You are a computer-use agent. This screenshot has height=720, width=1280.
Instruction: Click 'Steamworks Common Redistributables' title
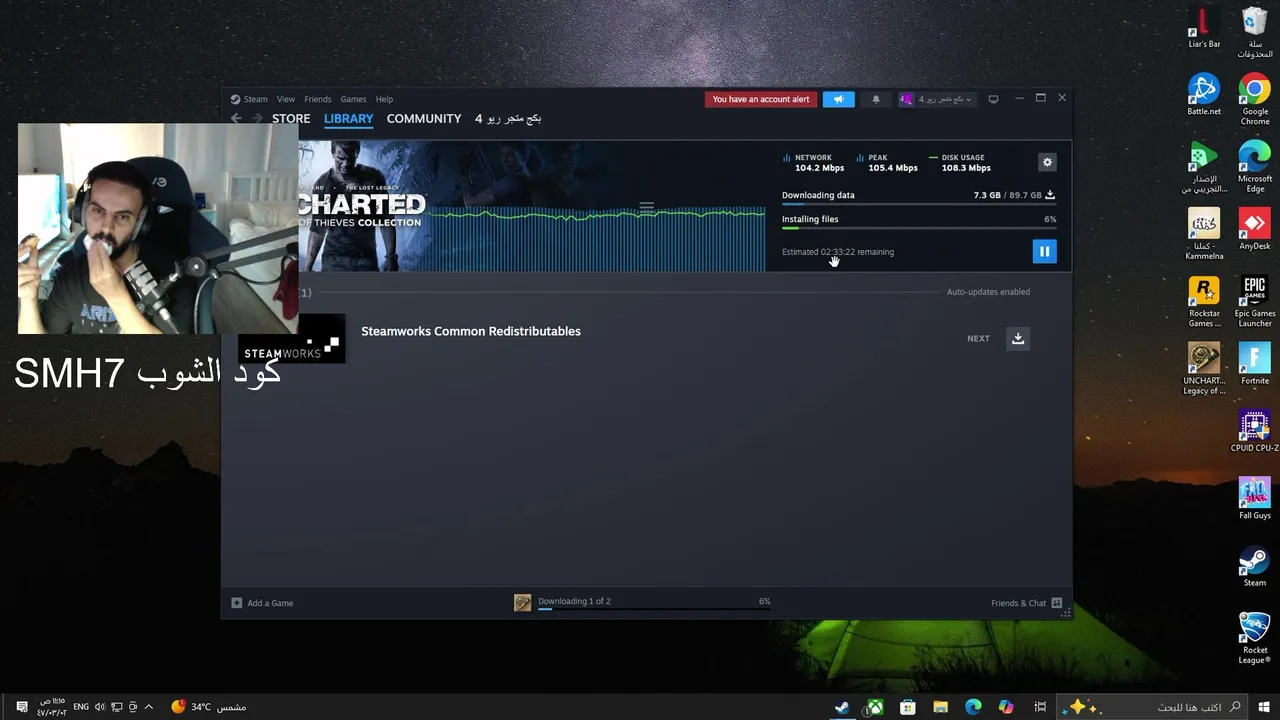click(x=471, y=331)
